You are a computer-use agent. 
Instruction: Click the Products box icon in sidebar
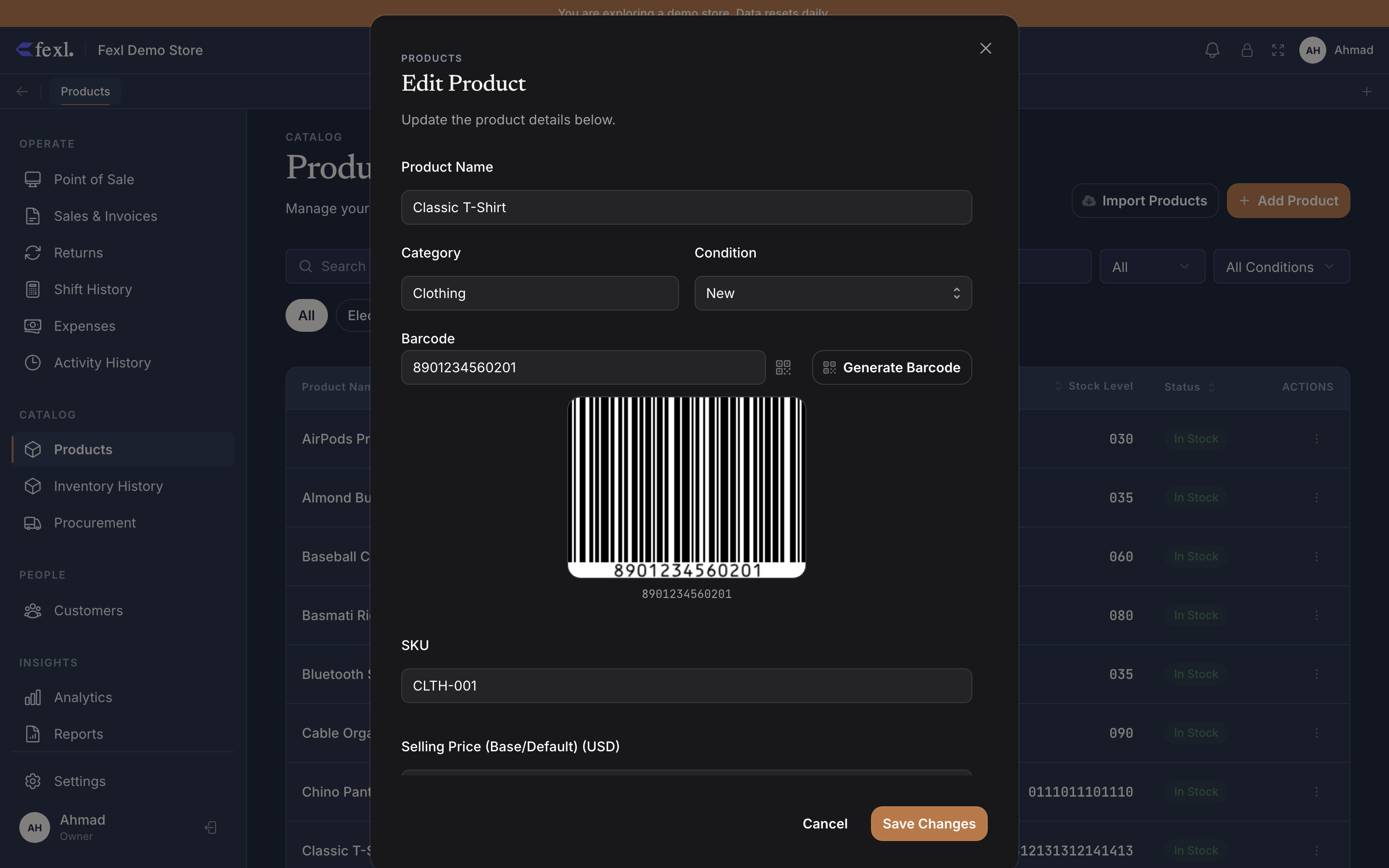click(33, 449)
